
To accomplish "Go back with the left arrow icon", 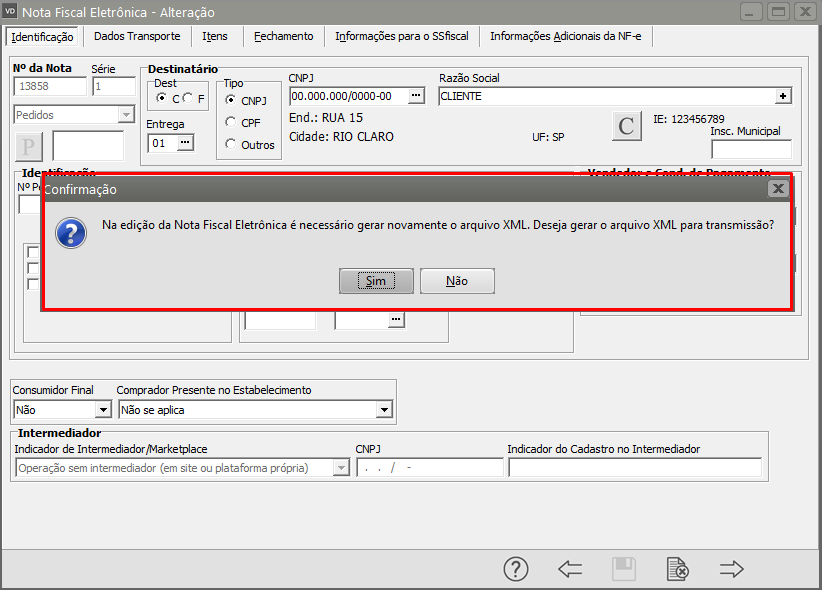I will pos(570,569).
